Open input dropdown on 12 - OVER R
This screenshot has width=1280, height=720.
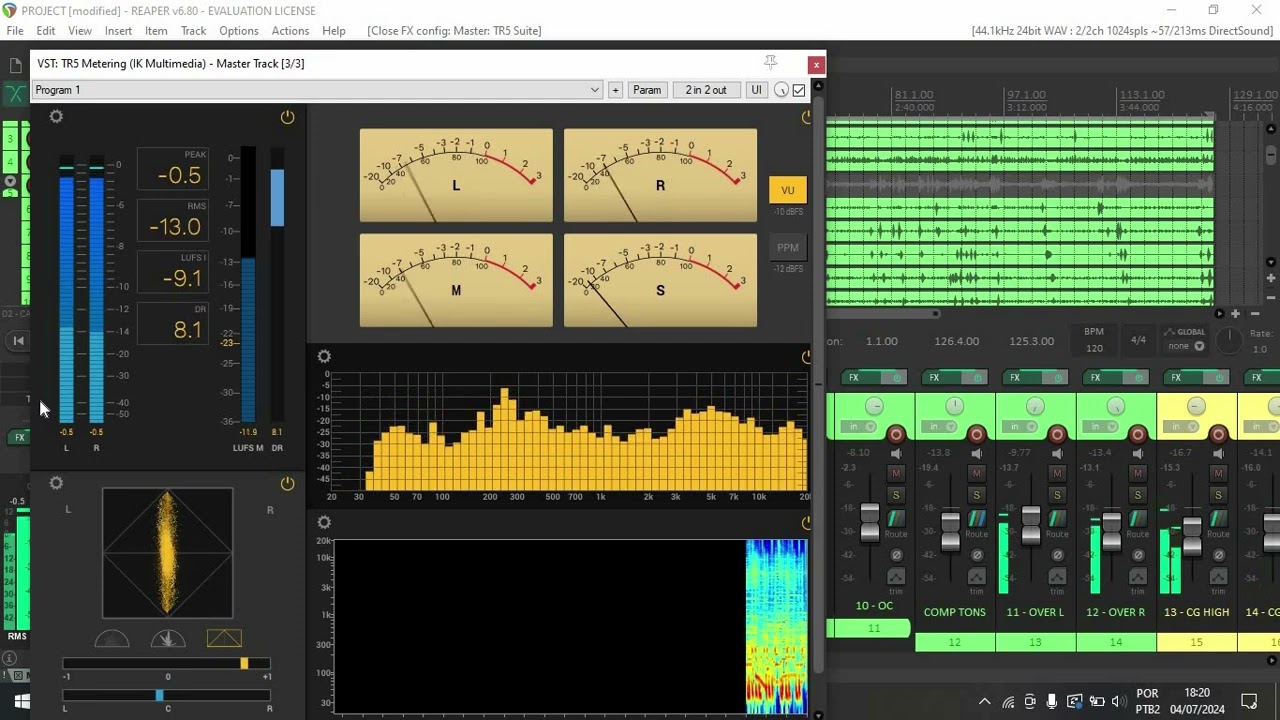(1100, 427)
